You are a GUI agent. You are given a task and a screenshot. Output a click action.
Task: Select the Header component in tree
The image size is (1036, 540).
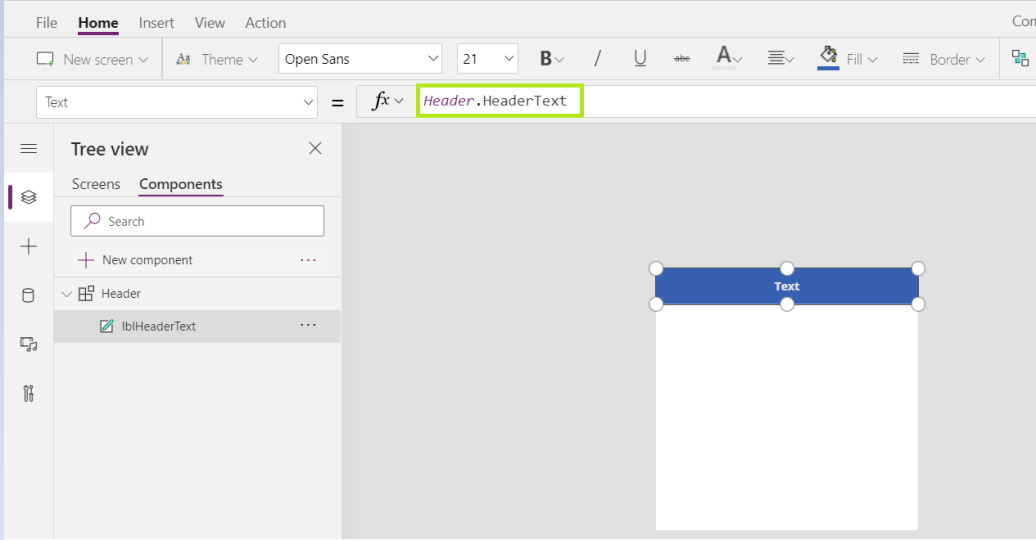pos(121,293)
